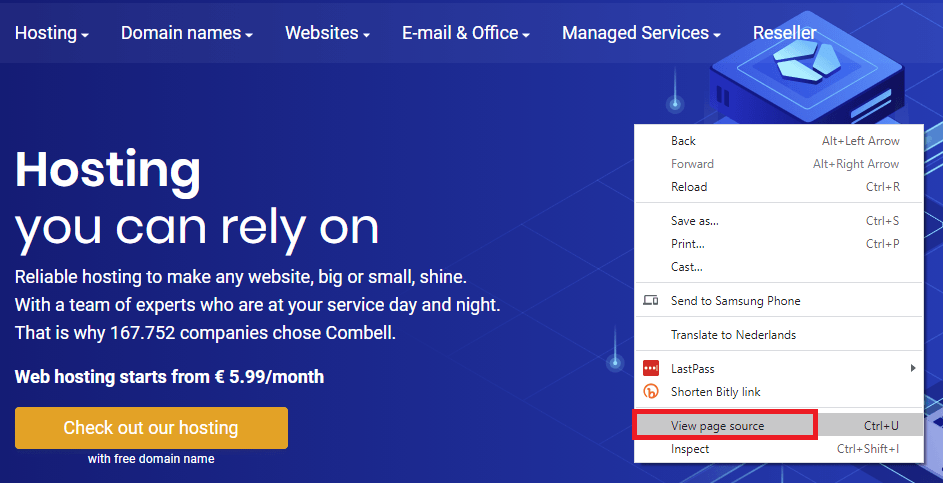The image size is (943, 483).
Task: Open the Hosting navigation dropdown
Action: click(52, 33)
